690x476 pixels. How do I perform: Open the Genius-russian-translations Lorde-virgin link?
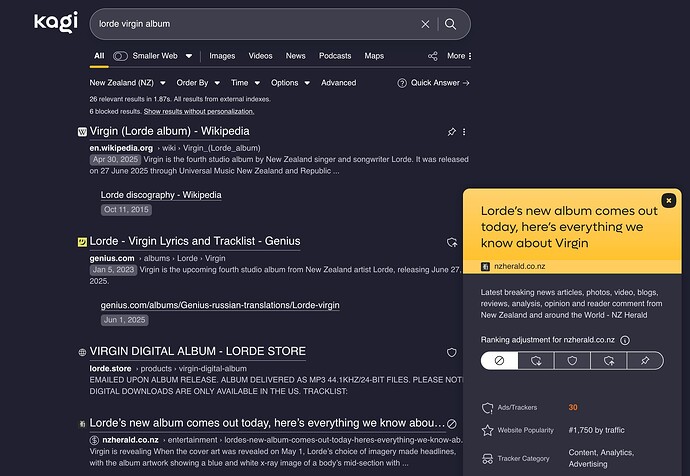pos(220,305)
